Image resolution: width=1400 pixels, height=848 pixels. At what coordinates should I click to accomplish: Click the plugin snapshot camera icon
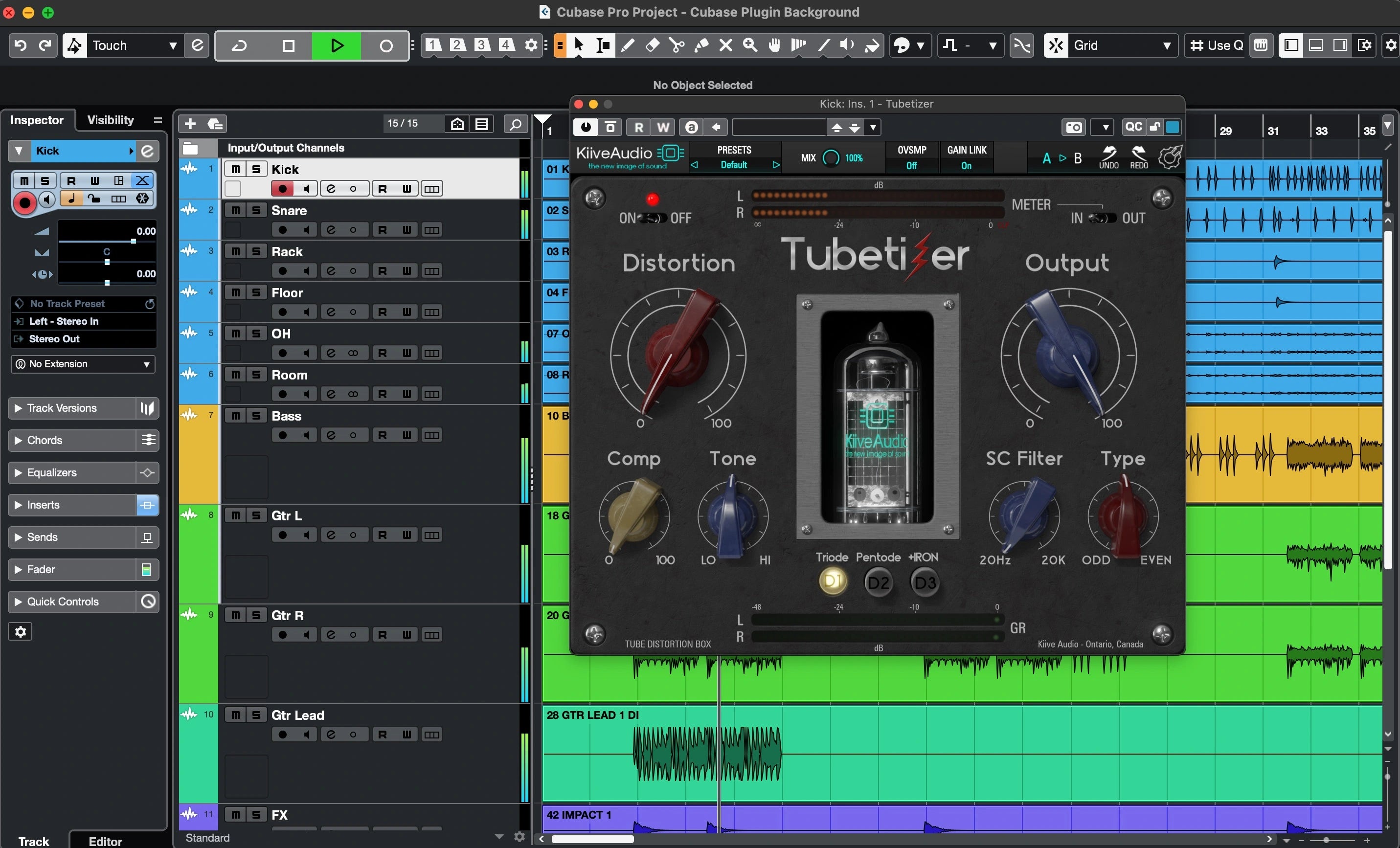click(x=1073, y=127)
